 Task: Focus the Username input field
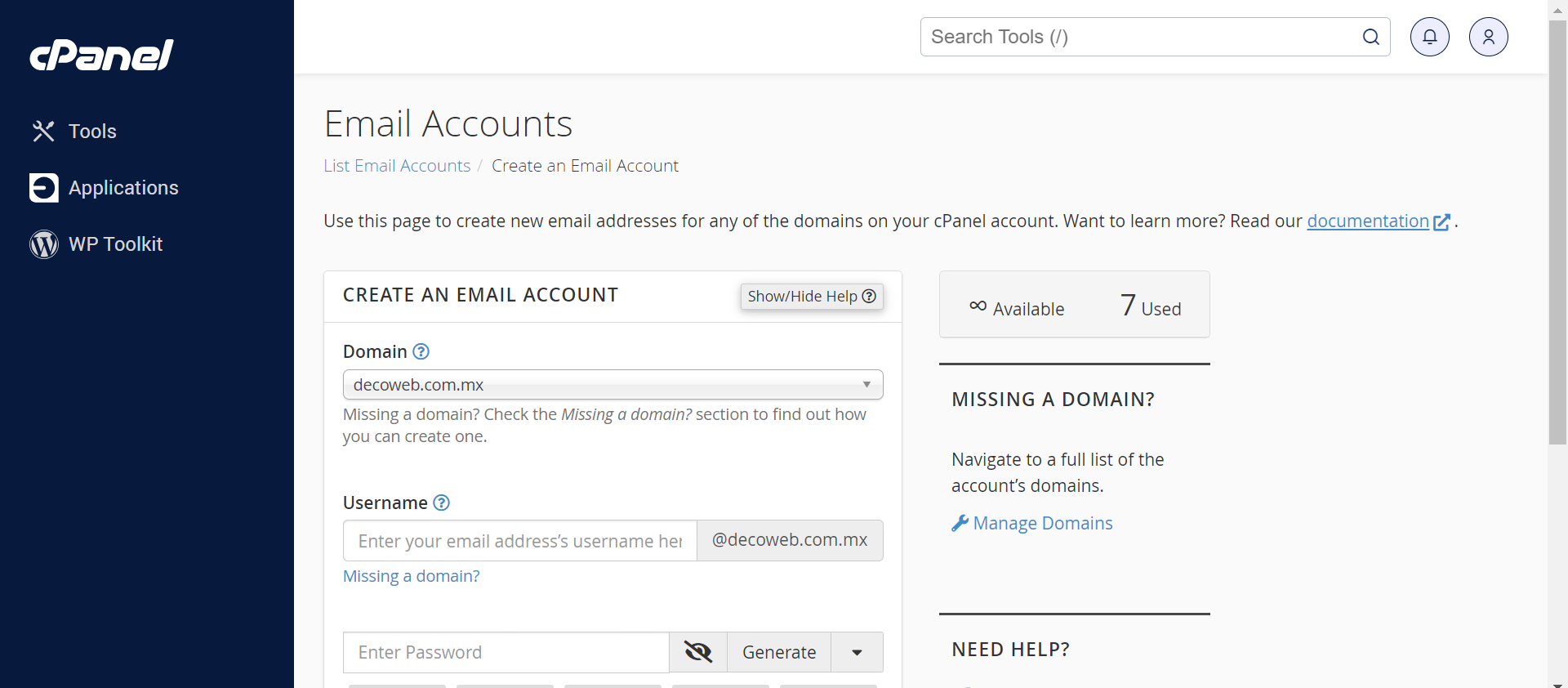coord(519,541)
